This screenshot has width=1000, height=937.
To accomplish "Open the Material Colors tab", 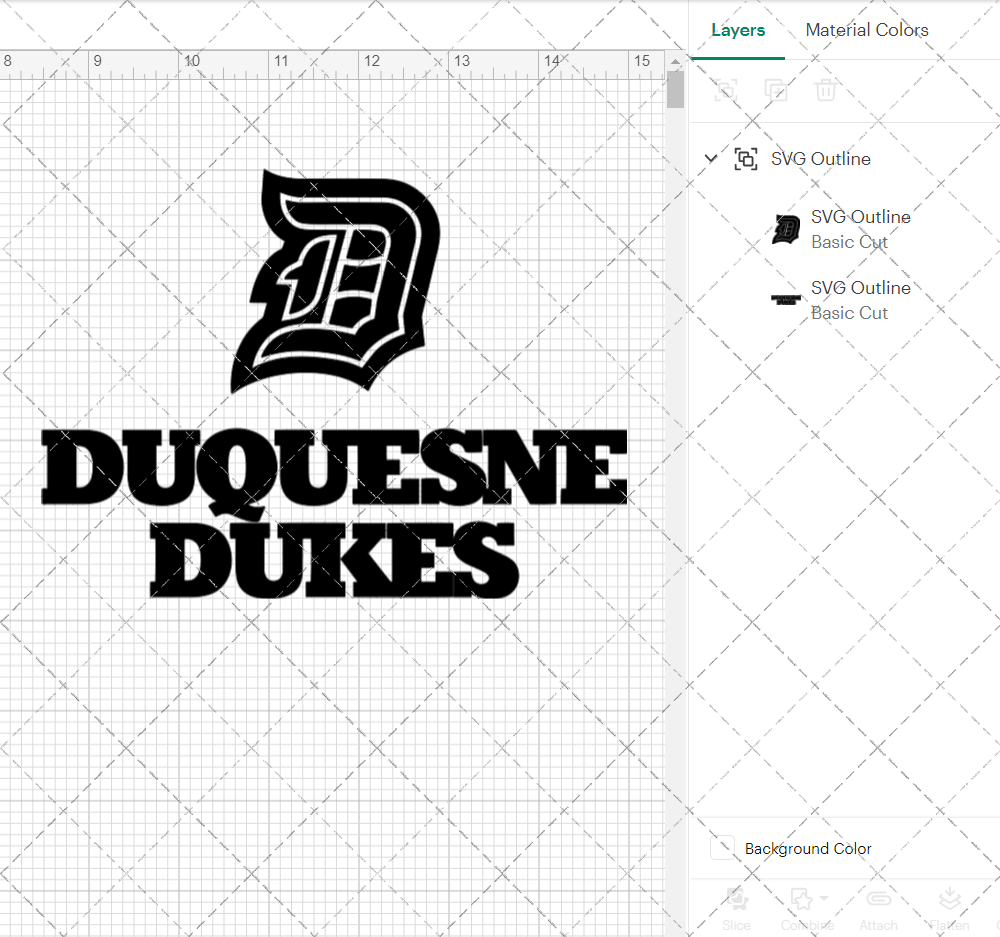I will pyautogui.click(x=867, y=30).
